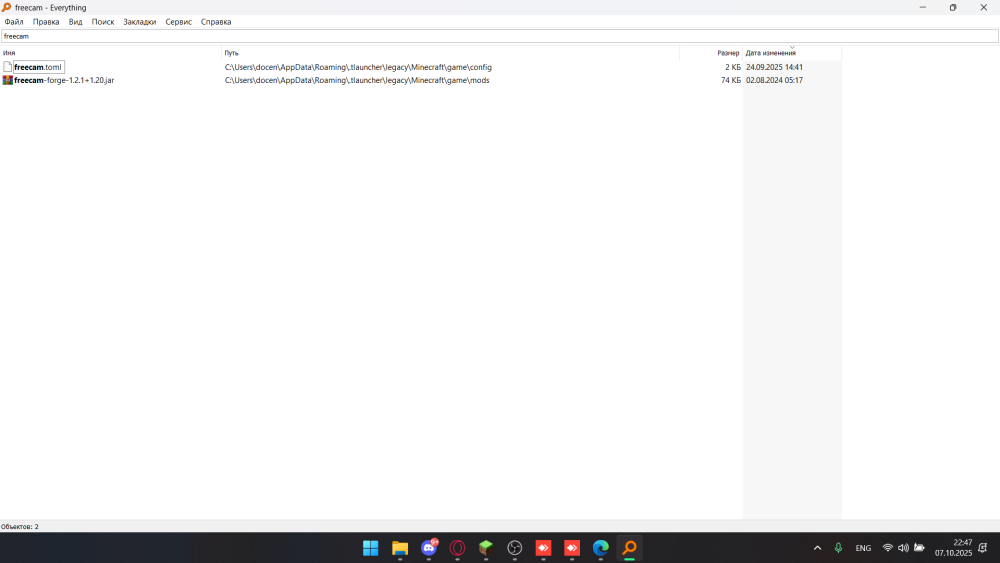Switch the ENG input language
This screenshot has height=563, width=1000.
[x=863, y=548]
